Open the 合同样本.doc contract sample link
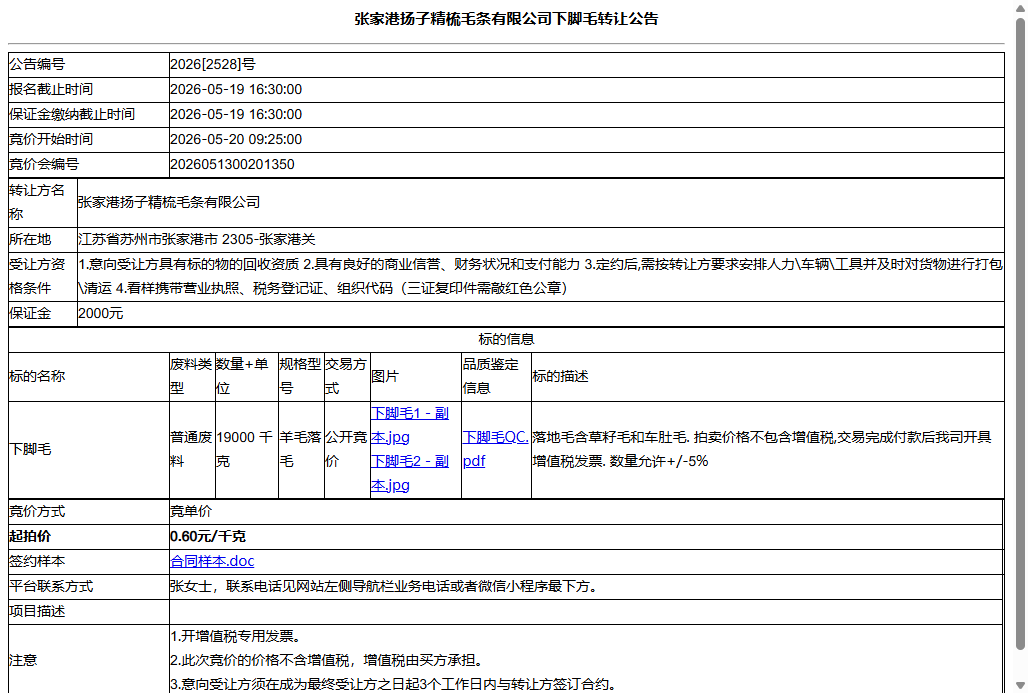 pyautogui.click(x=212, y=561)
